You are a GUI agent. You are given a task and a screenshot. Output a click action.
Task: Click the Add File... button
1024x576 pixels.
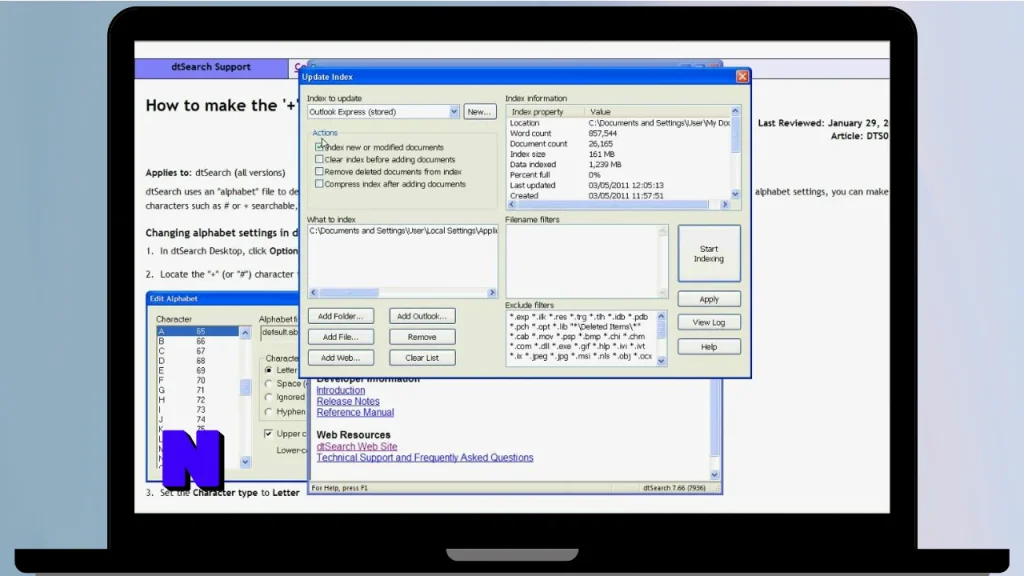(x=341, y=337)
